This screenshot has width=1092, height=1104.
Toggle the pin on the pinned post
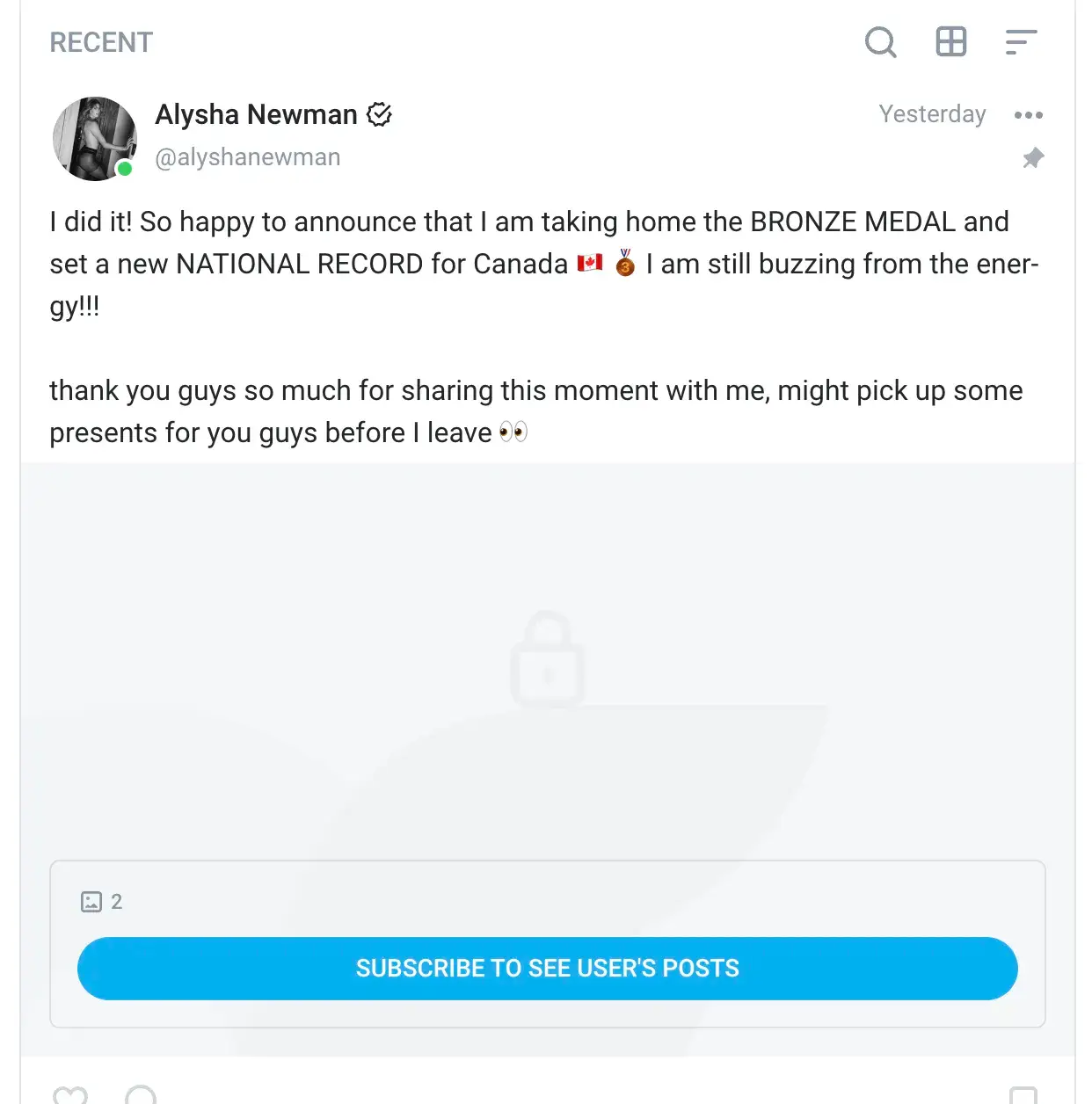[1033, 158]
